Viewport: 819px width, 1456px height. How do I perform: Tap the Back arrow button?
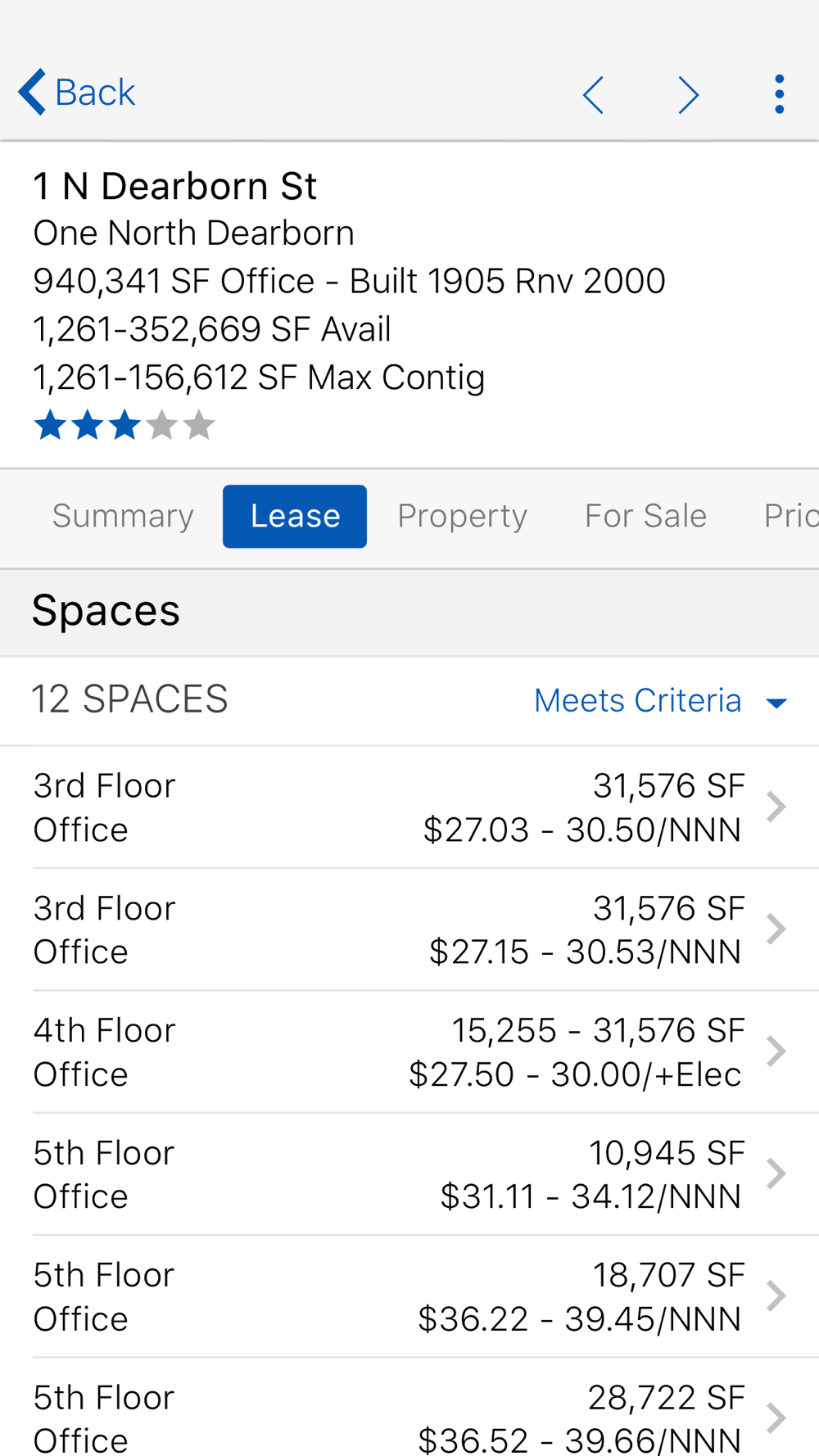coord(76,93)
